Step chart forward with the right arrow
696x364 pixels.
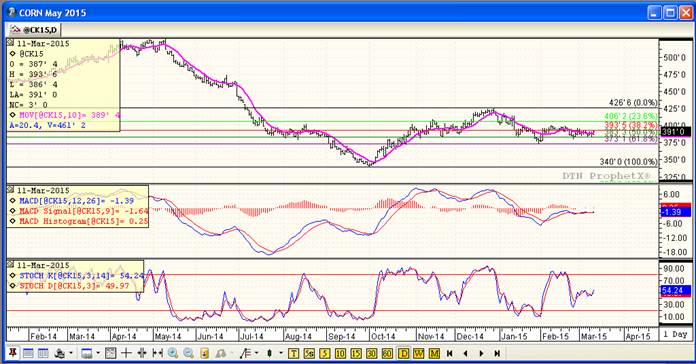click(482, 353)
